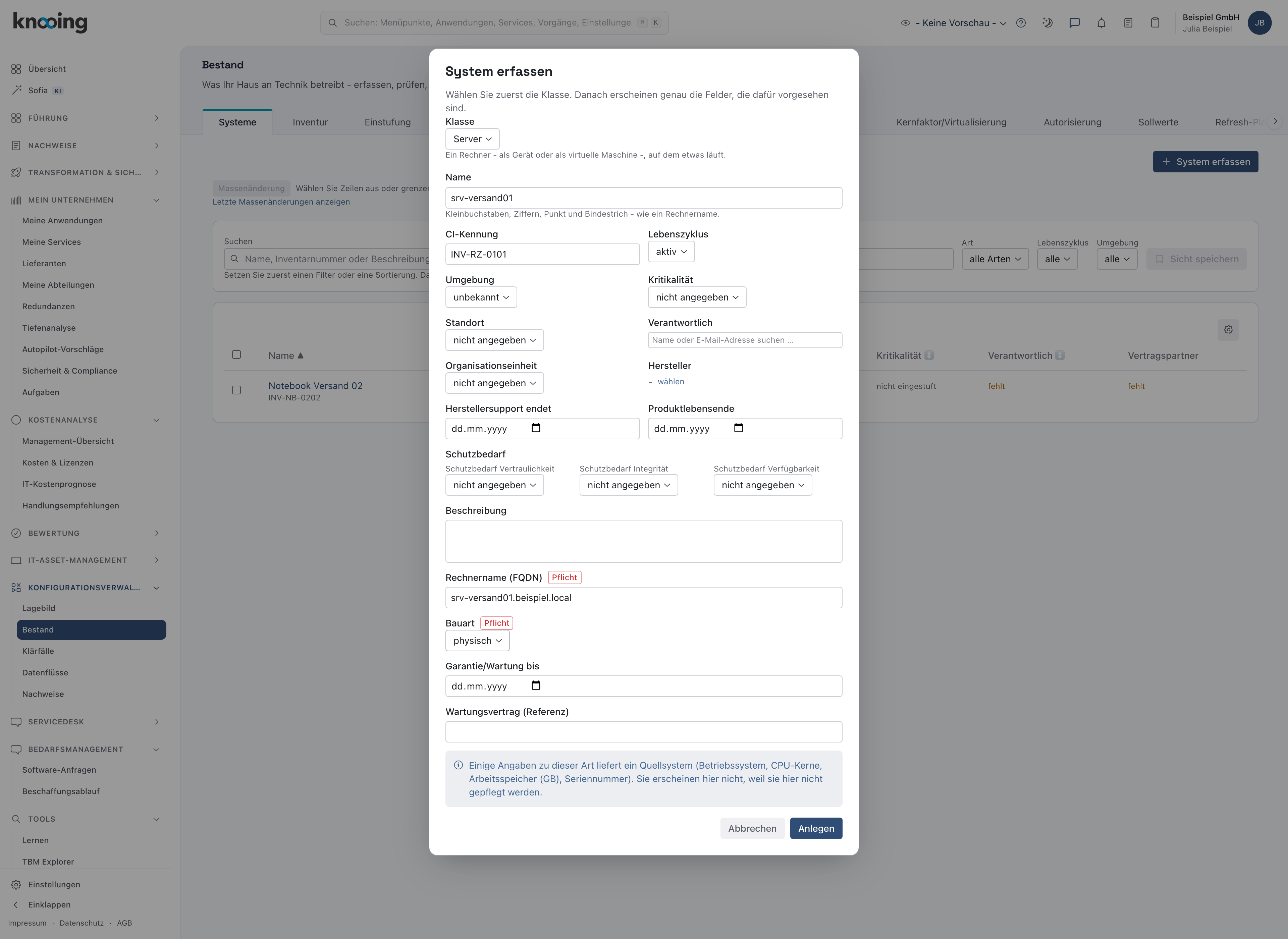1288x939 pixels.
Task: Open table column settings gear
Action: (x=1228, y=330)
